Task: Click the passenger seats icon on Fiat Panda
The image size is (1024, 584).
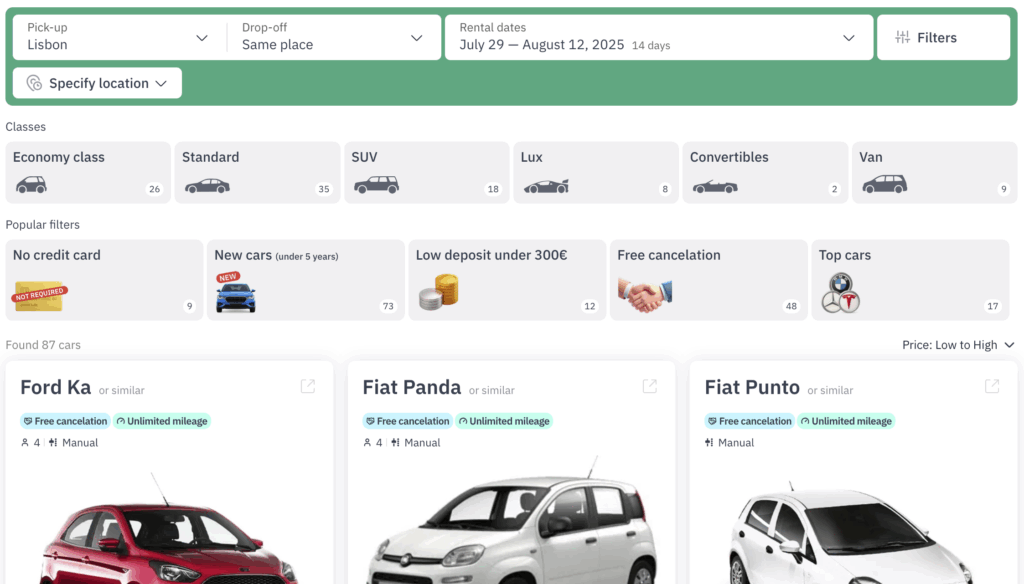Action: click(367, 442)
